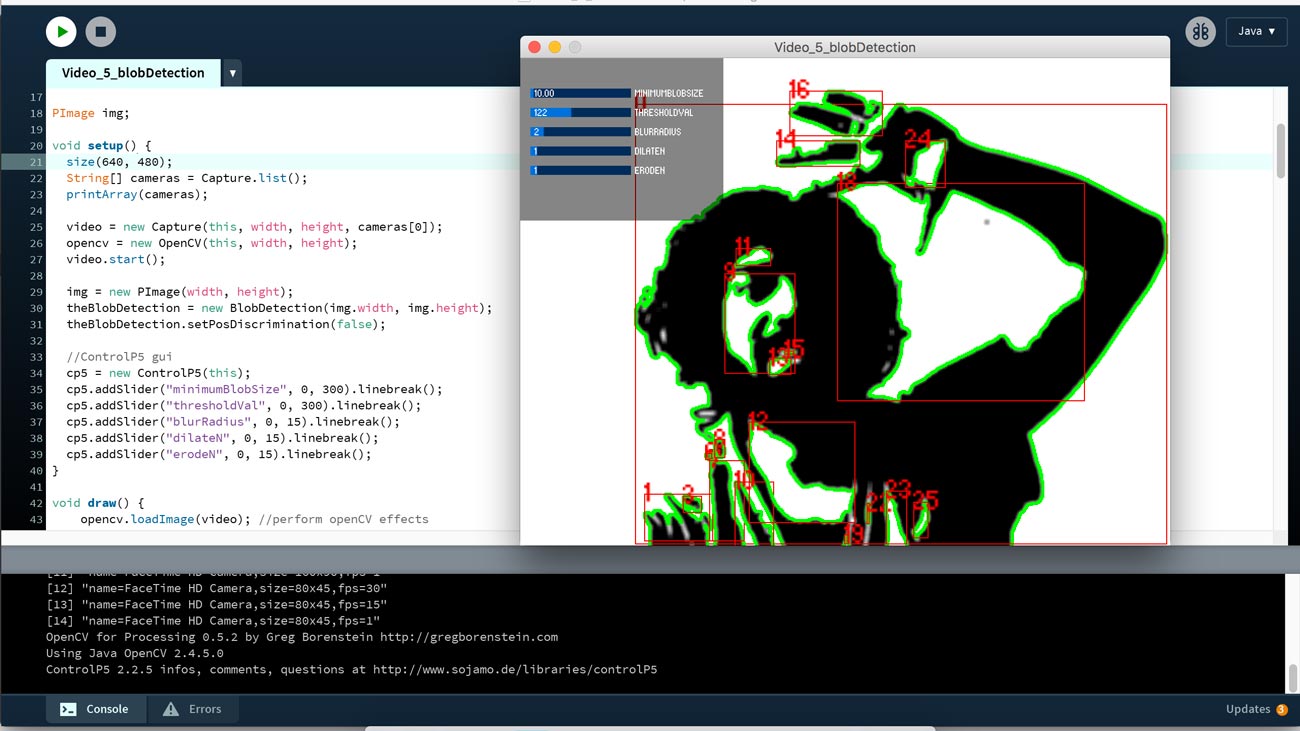Open the Updates notification

coord(1247,709)
